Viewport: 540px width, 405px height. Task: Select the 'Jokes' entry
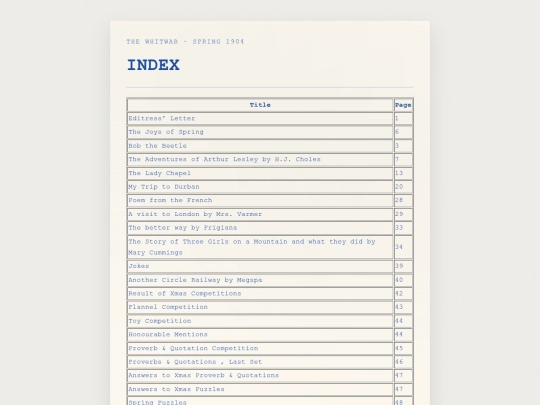(260, 266)
